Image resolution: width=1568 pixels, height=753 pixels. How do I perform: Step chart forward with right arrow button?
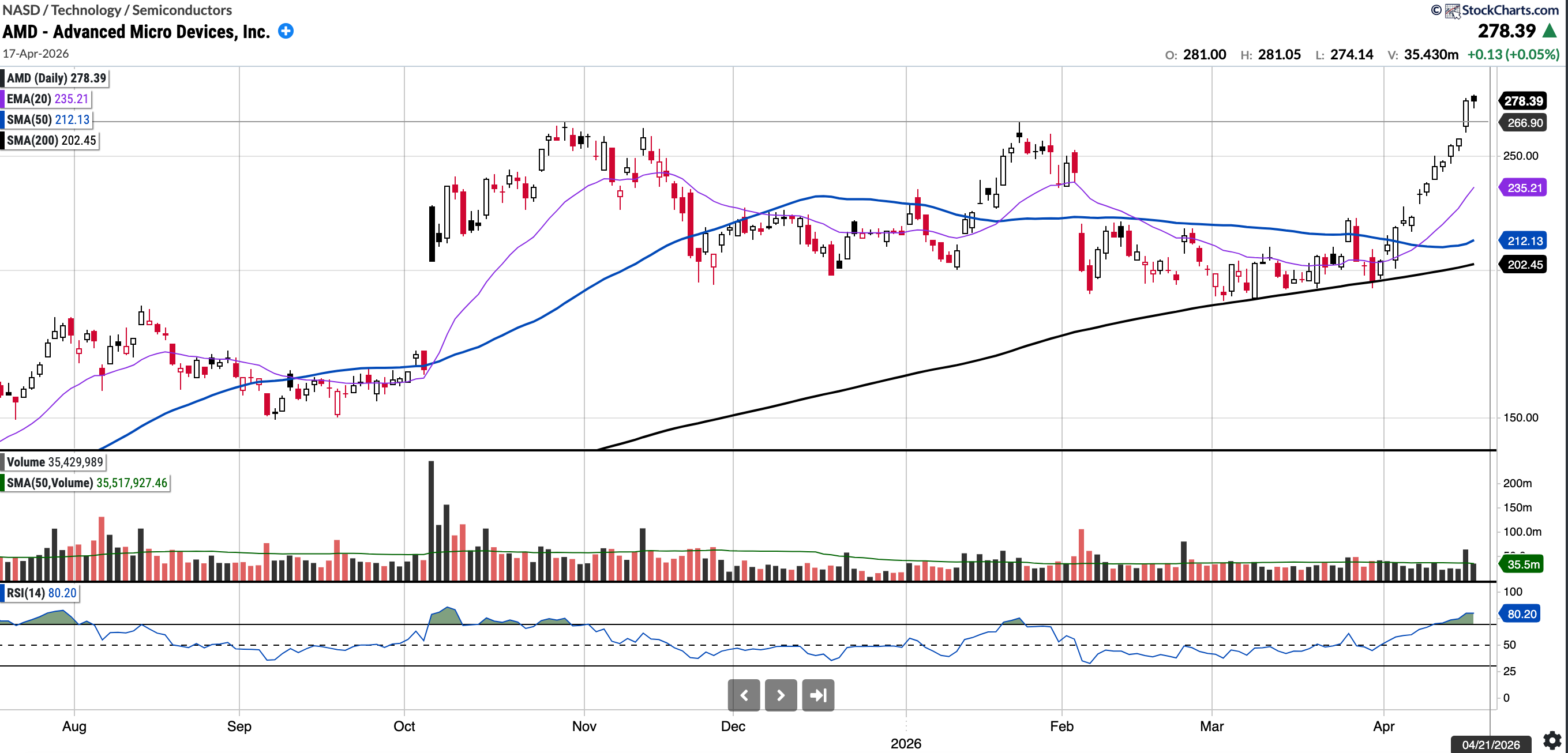(781, 695)
